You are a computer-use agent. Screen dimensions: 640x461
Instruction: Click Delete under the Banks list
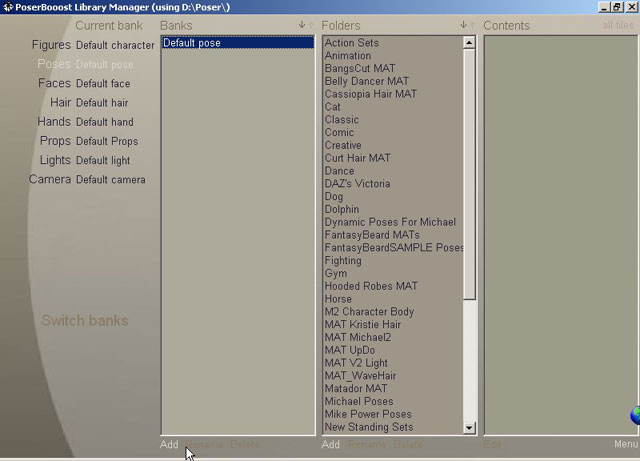(245, 444)
